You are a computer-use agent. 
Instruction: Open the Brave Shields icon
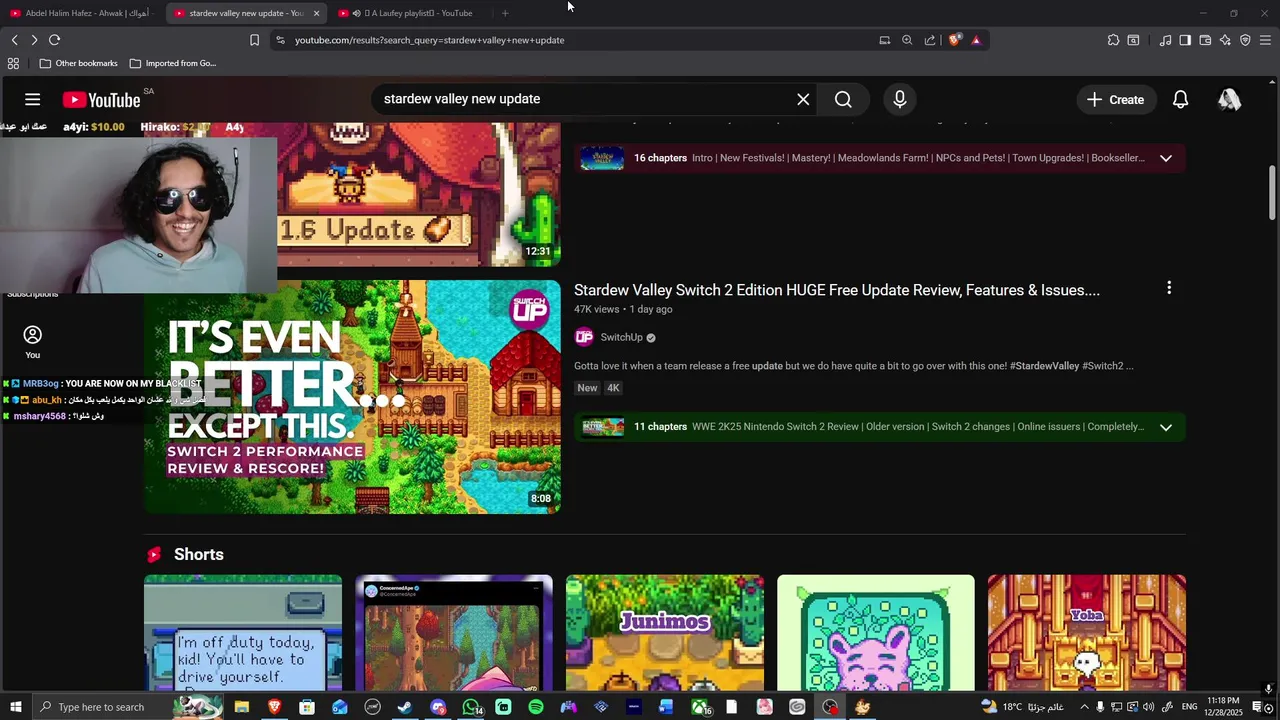point(955,40)
